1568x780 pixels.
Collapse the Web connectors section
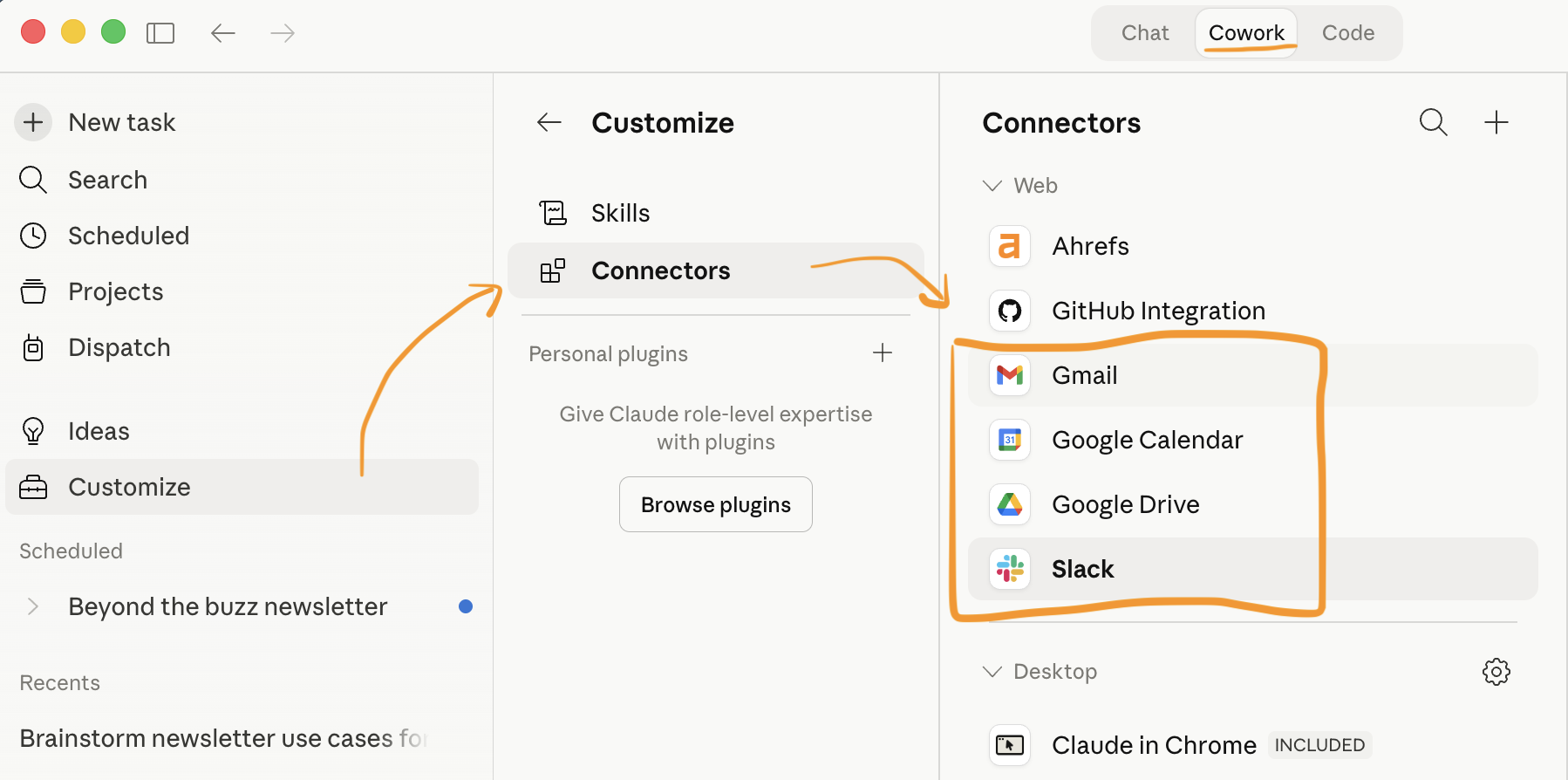point(992,186)
